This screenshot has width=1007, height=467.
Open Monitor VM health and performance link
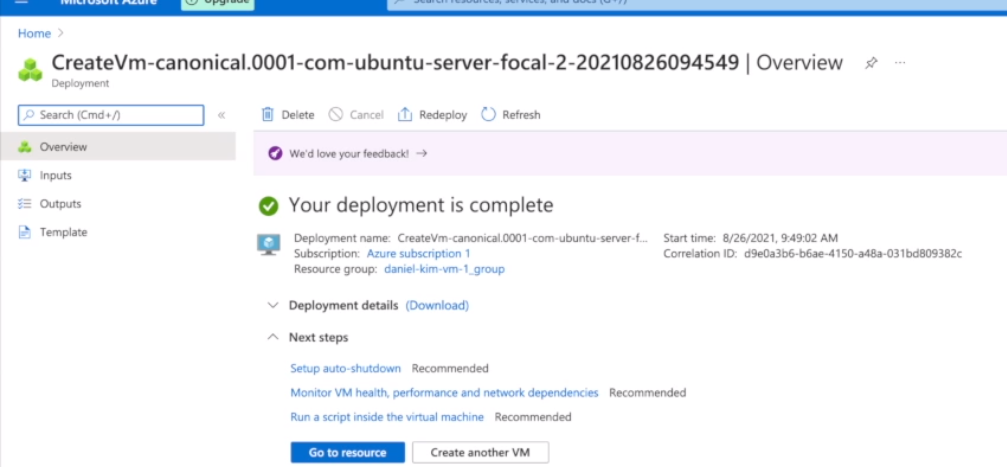pyautogui.click(x=444, y=392)
